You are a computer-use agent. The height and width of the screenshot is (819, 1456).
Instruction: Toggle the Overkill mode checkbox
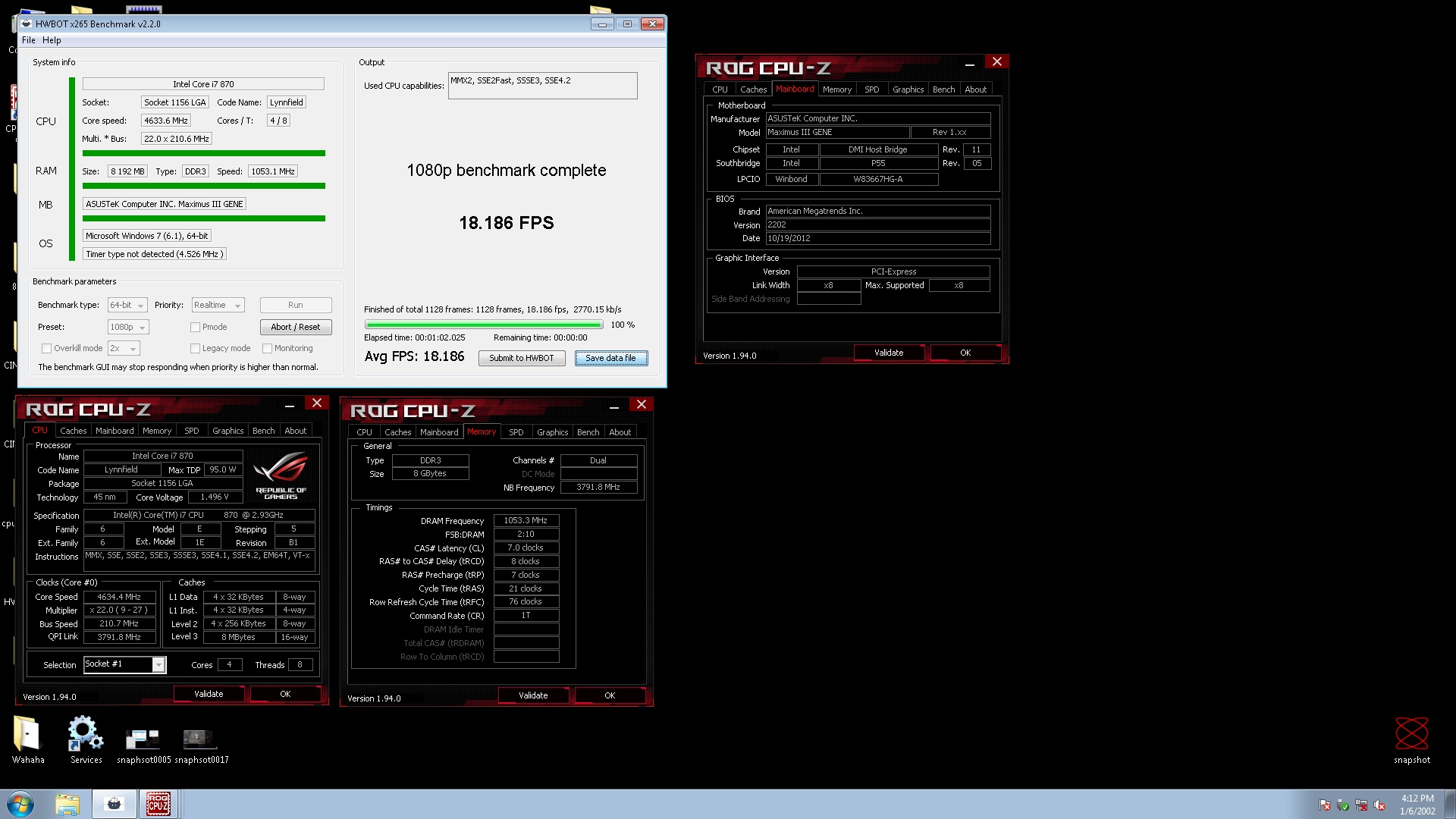(x=46, y=348)
